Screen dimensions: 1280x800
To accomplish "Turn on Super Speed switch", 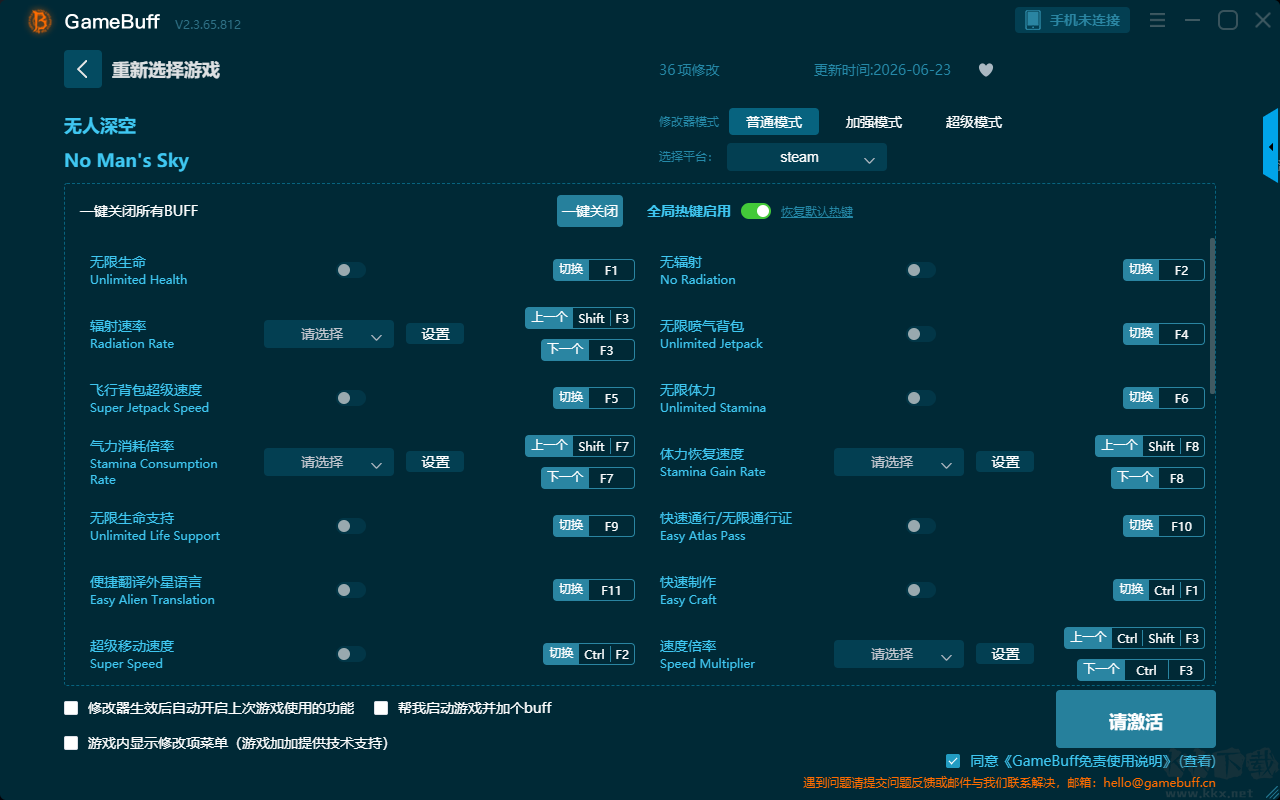I will click(x=351, y=654).
